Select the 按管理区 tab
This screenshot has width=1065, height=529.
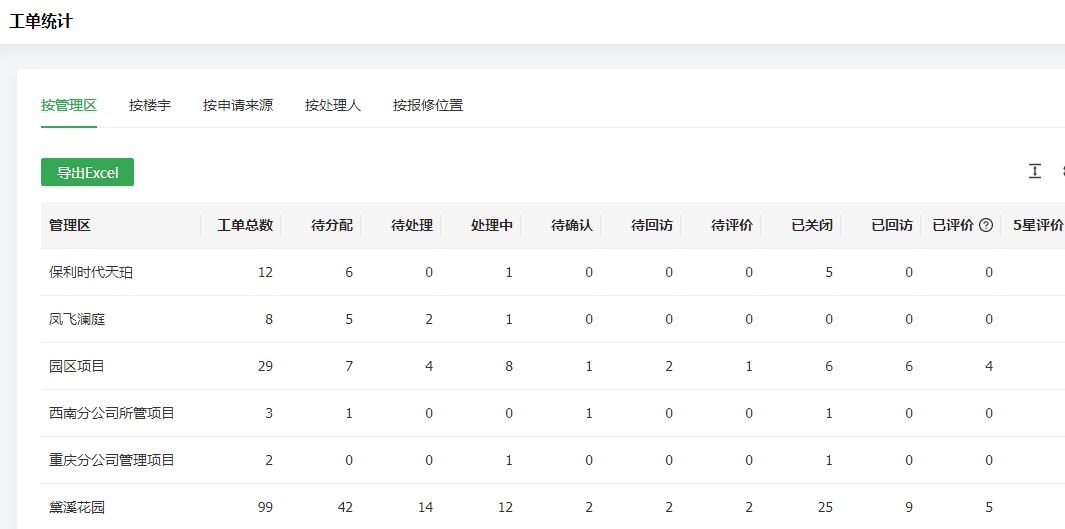pos(69,105)
